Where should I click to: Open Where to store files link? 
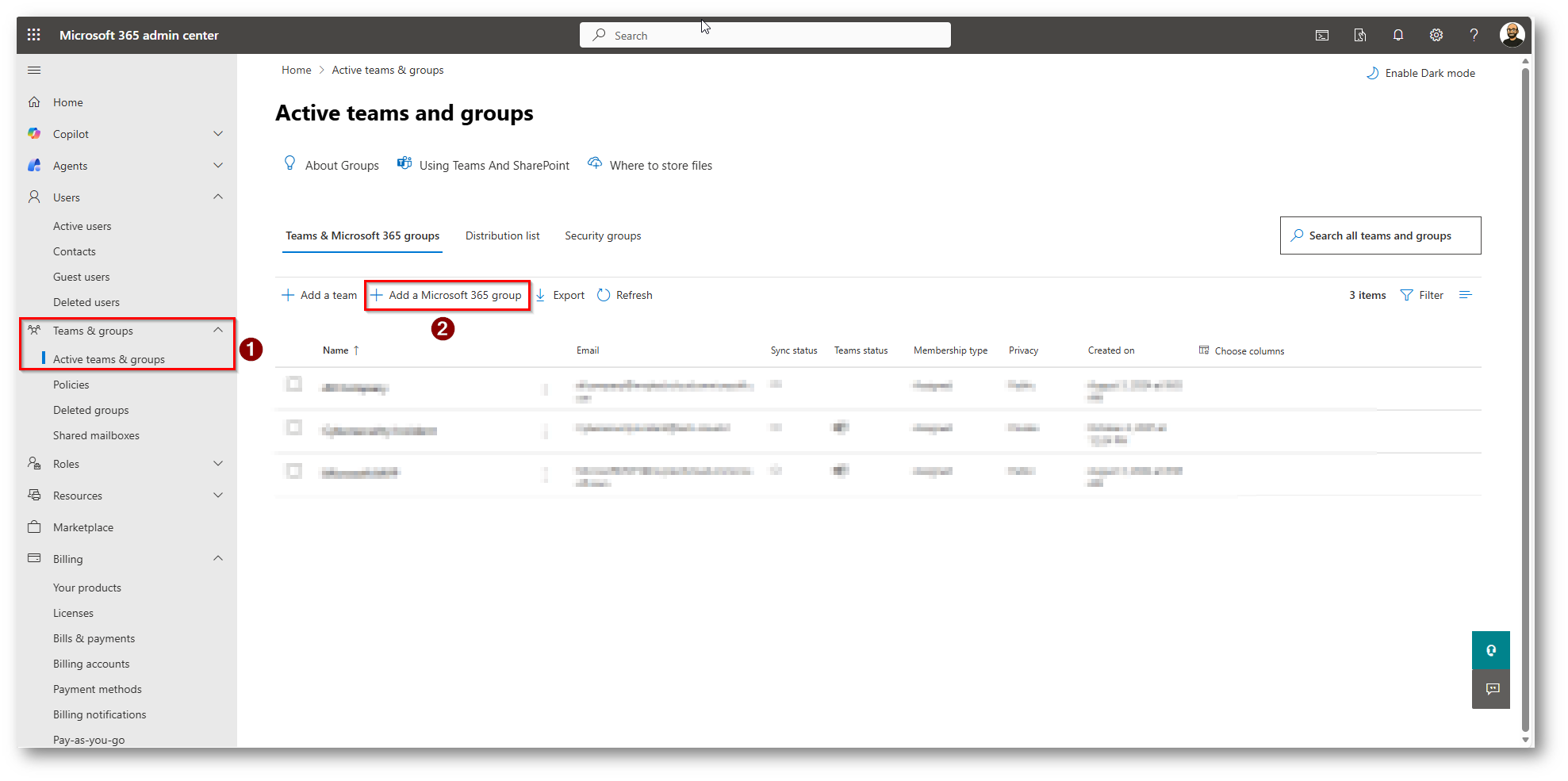[650, 165]
